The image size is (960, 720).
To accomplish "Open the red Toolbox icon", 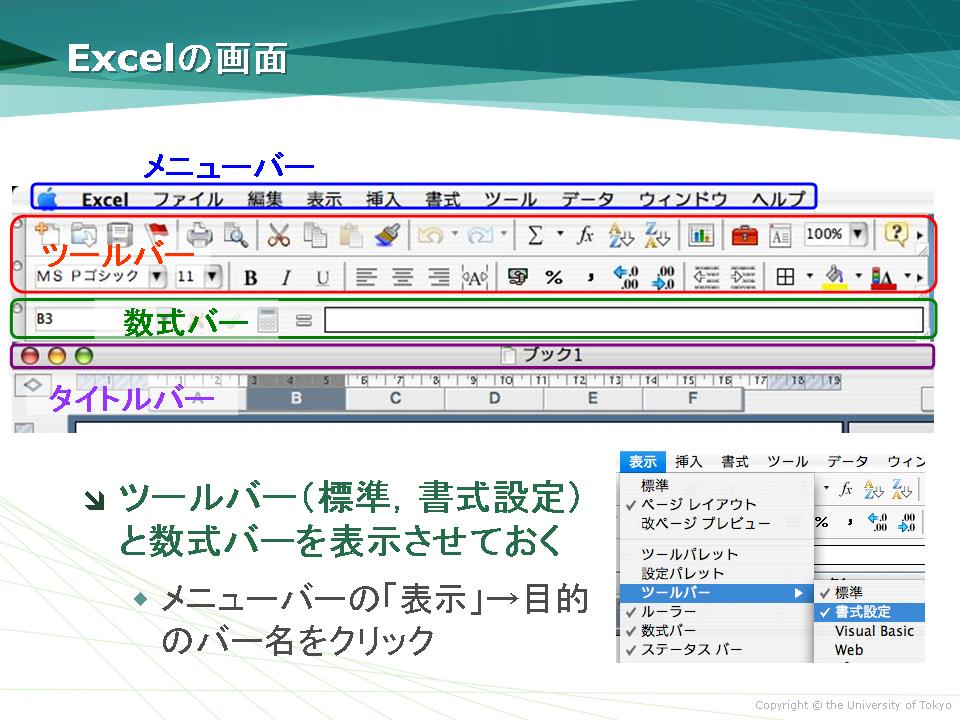I will (744, 234).
